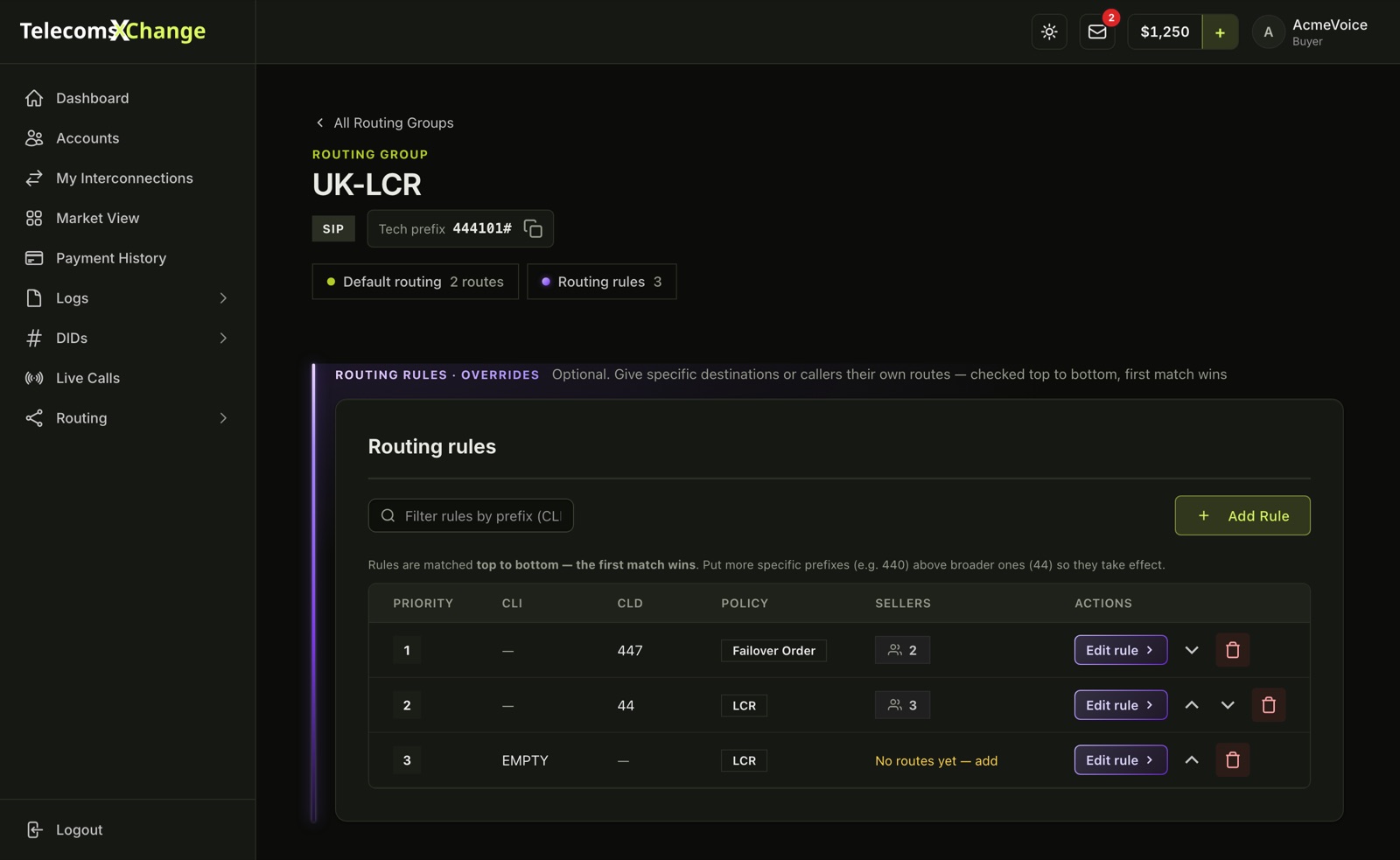Click the $1,250 balance display
1400x860 pixels.
click(1165, 32)
